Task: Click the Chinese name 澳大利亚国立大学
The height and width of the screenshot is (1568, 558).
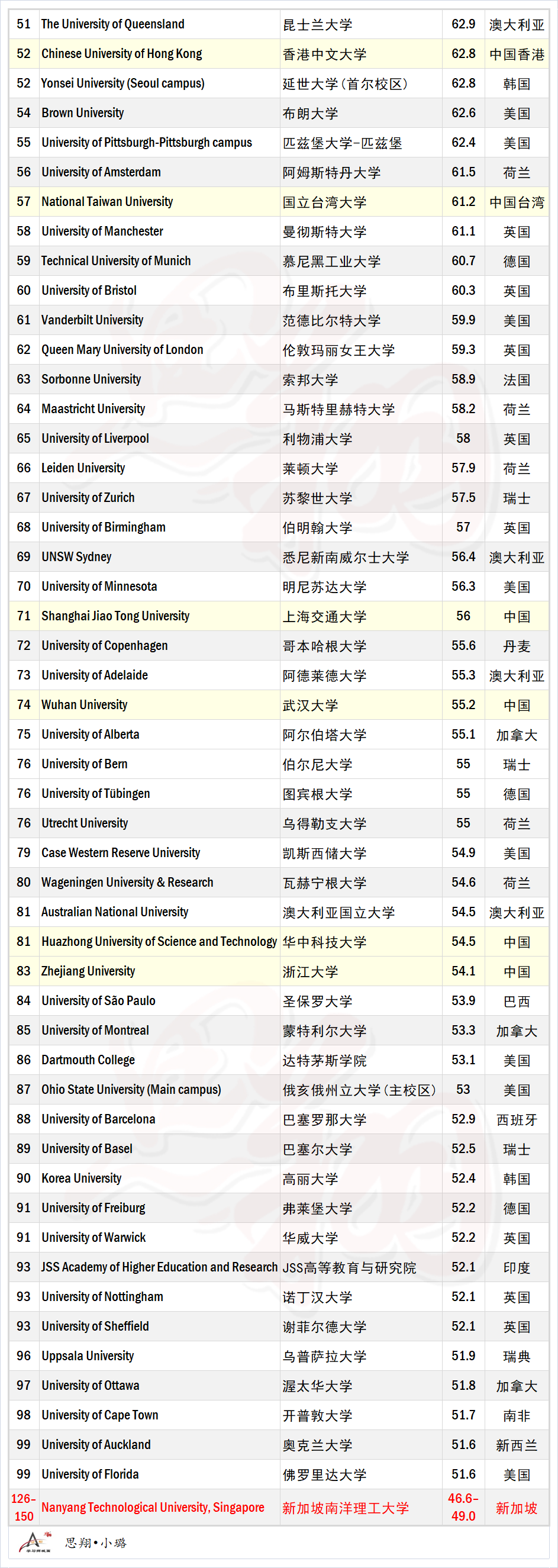Action: pyautogui.click(x=338, y=912)
